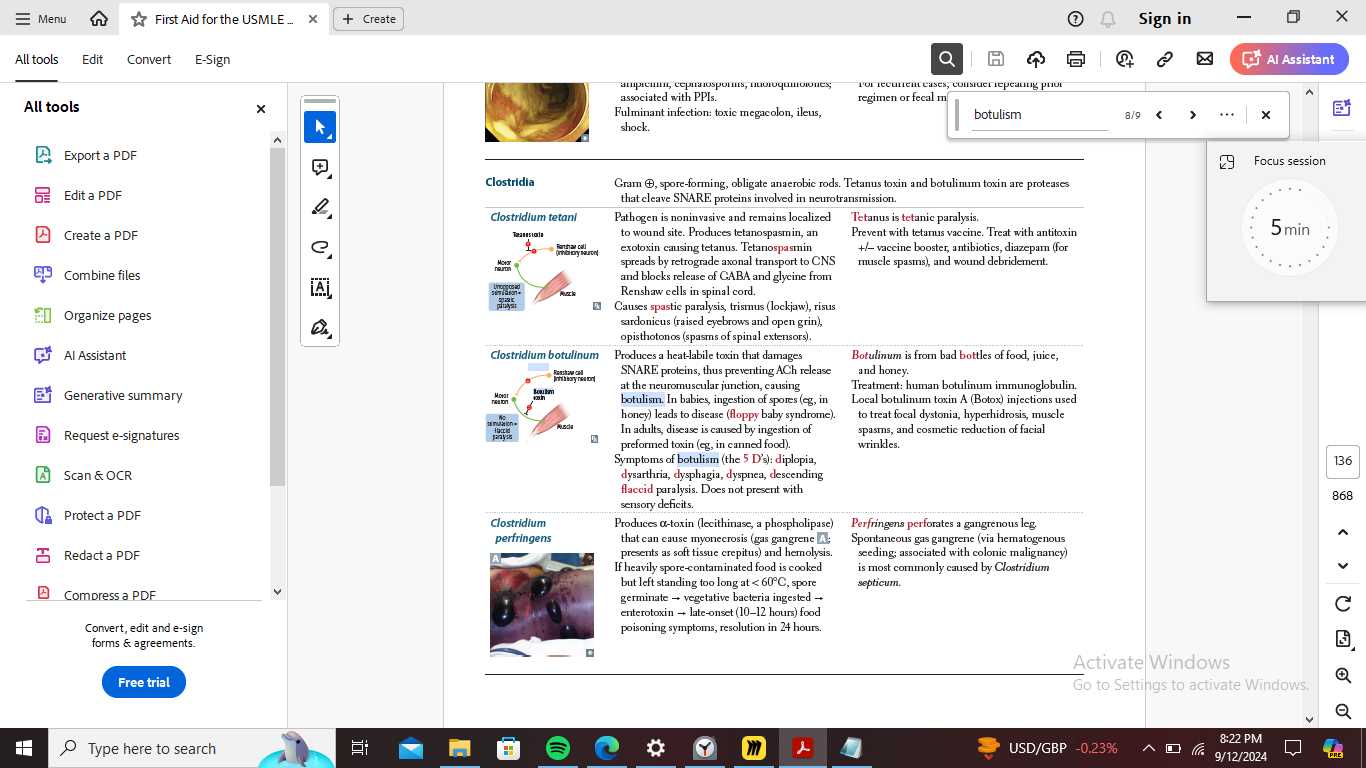Open the help question mark icon
The width and height of the screenshot is (1366, 768).
click(1076, 19)
